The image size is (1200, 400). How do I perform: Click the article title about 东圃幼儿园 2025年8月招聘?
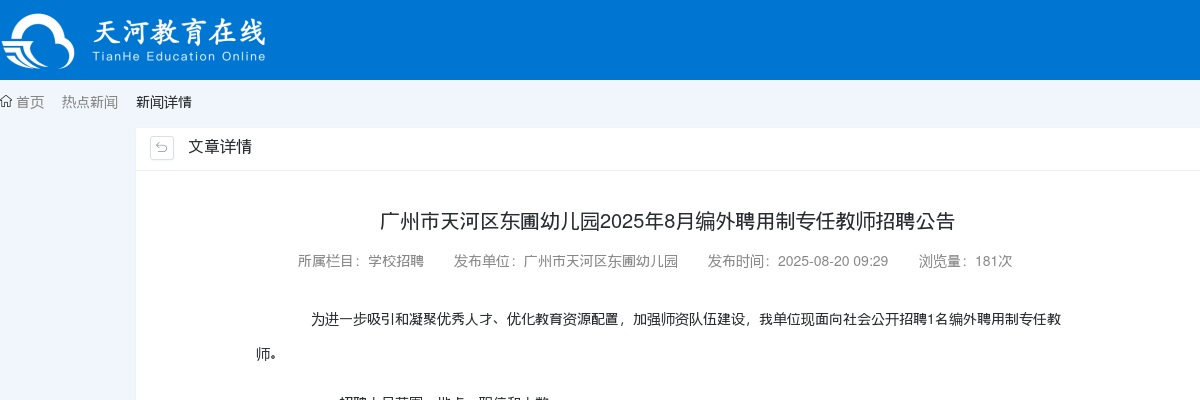[668, 221]
